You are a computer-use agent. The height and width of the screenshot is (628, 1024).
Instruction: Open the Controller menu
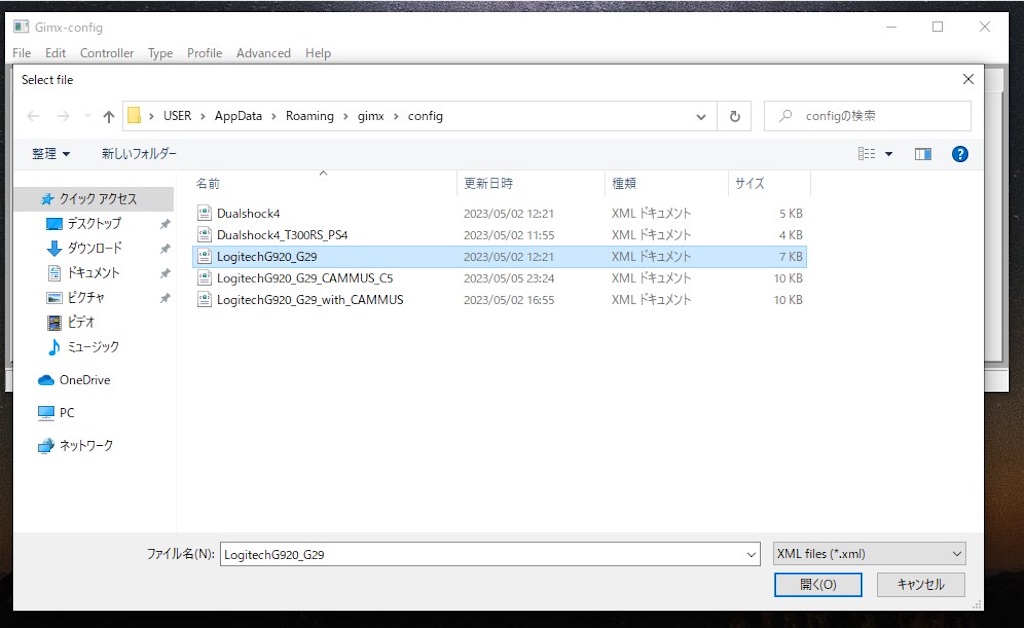pos(106,53)
